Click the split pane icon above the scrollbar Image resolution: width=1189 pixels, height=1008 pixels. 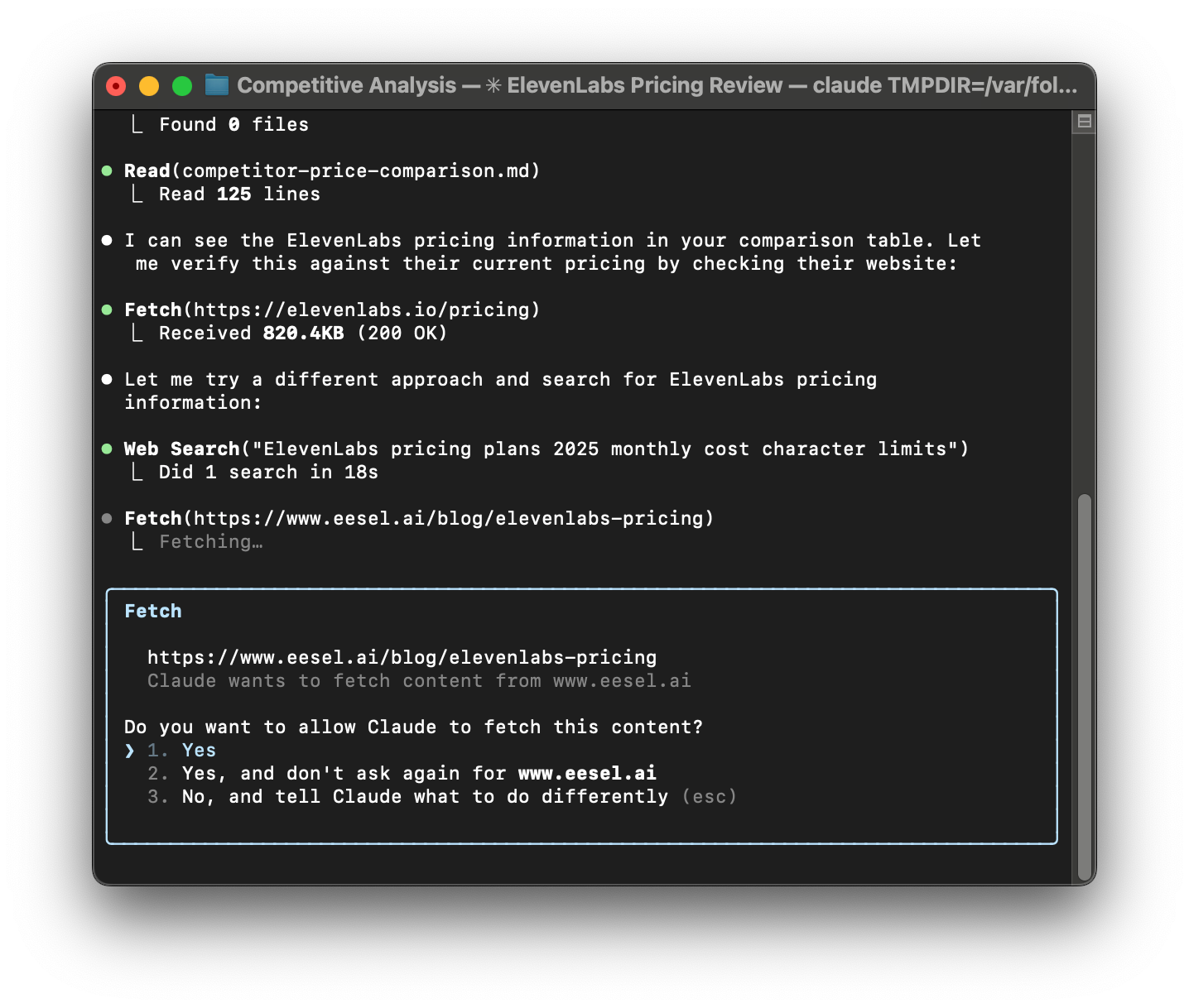click(x=1083, y=121)
